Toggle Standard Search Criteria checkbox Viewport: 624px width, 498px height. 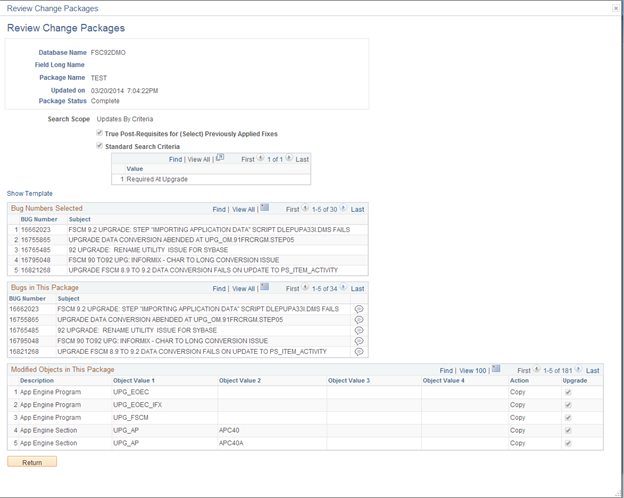[x=99, y=146]
